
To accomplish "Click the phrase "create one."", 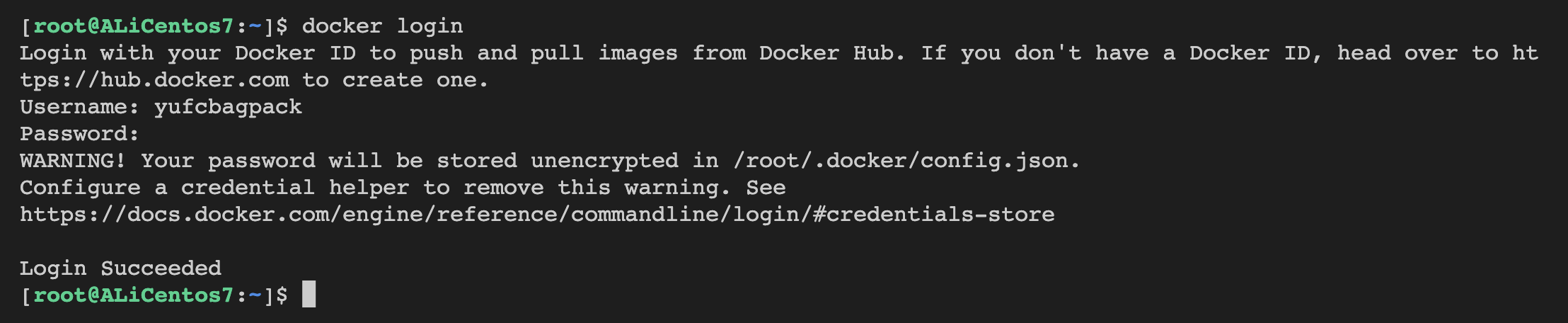I will pyautogui.click(x=415, y=80).
